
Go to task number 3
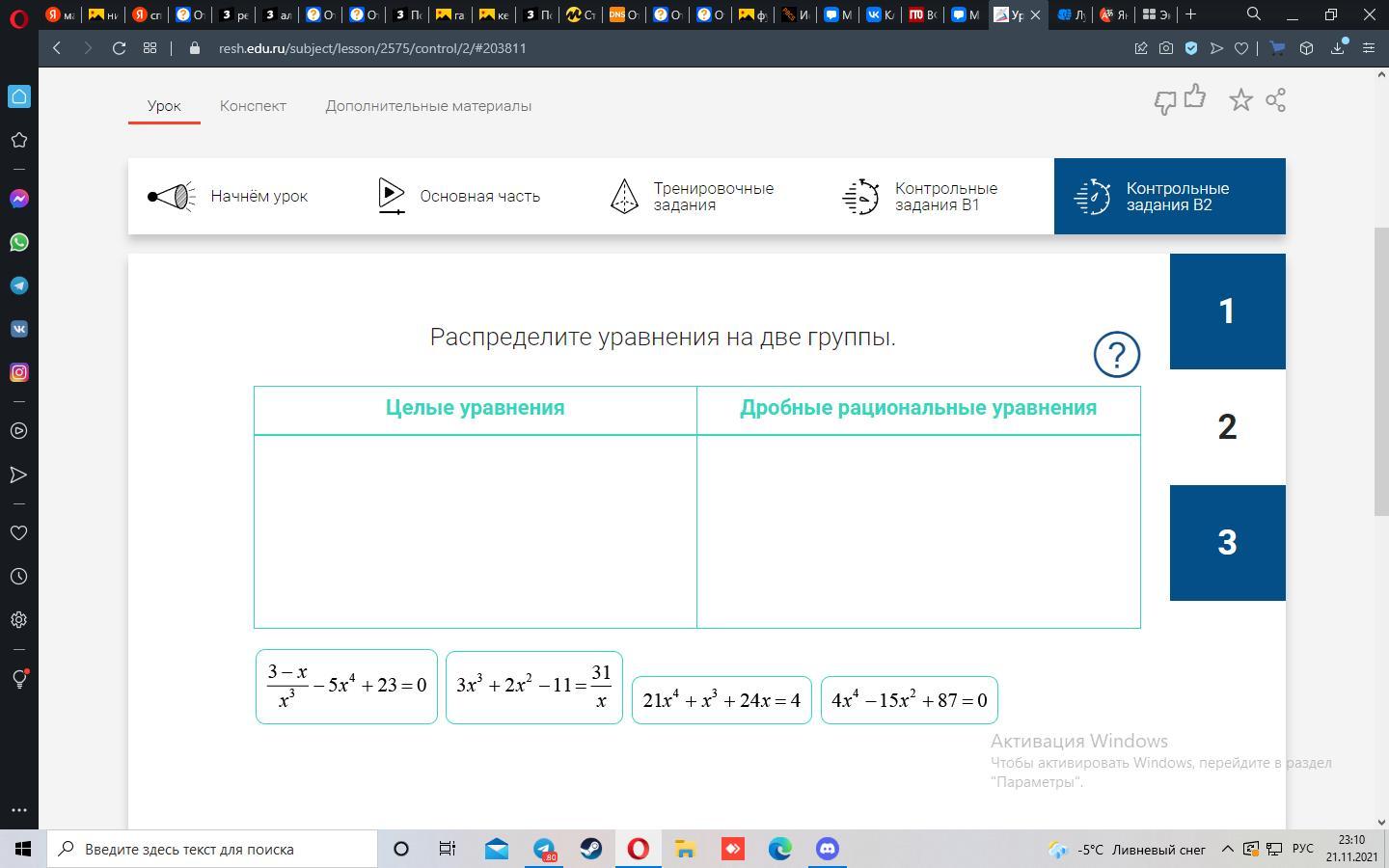point(1228,542)
